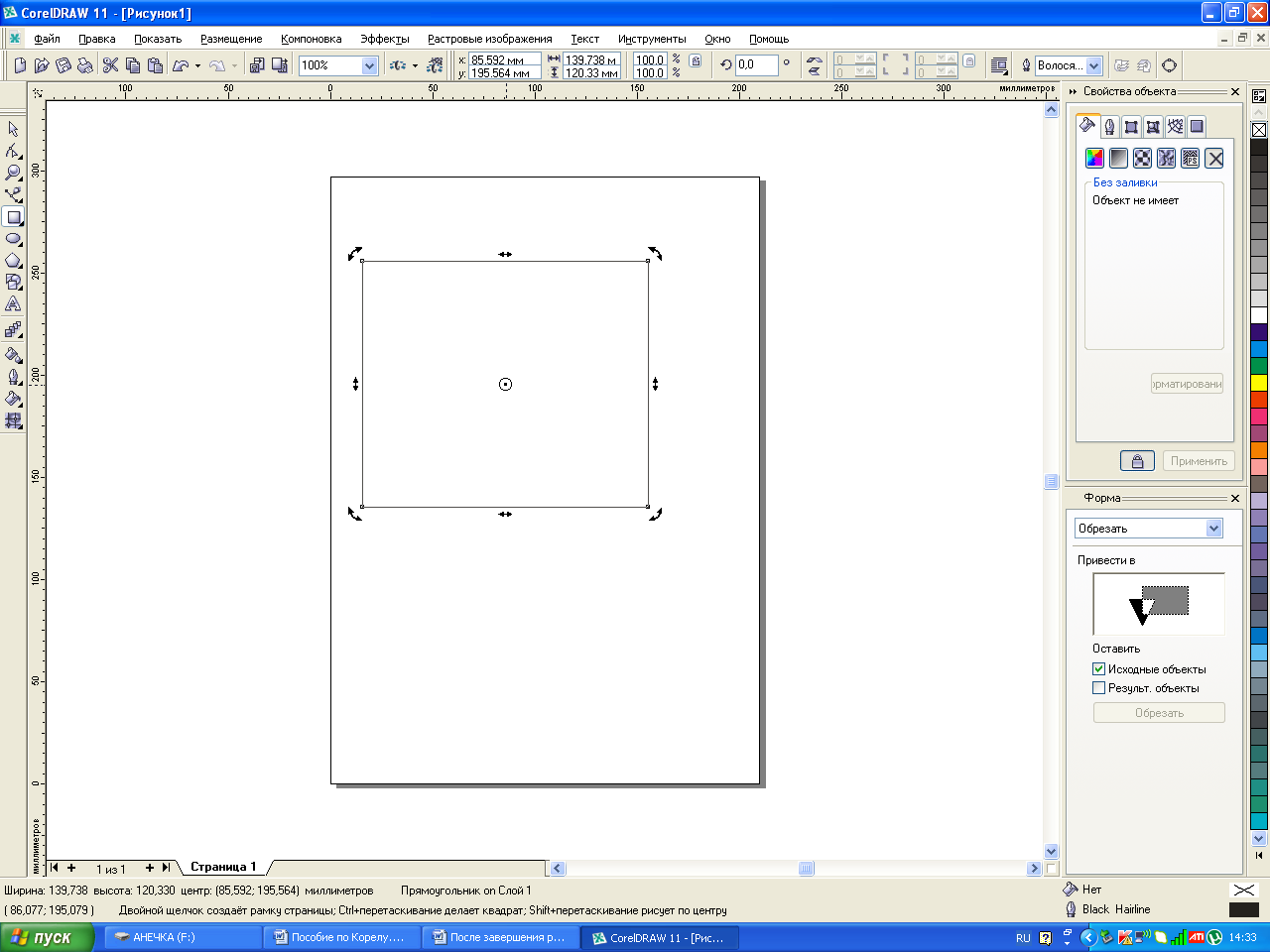Select the Shape edit tool

[x=13, y=151]
